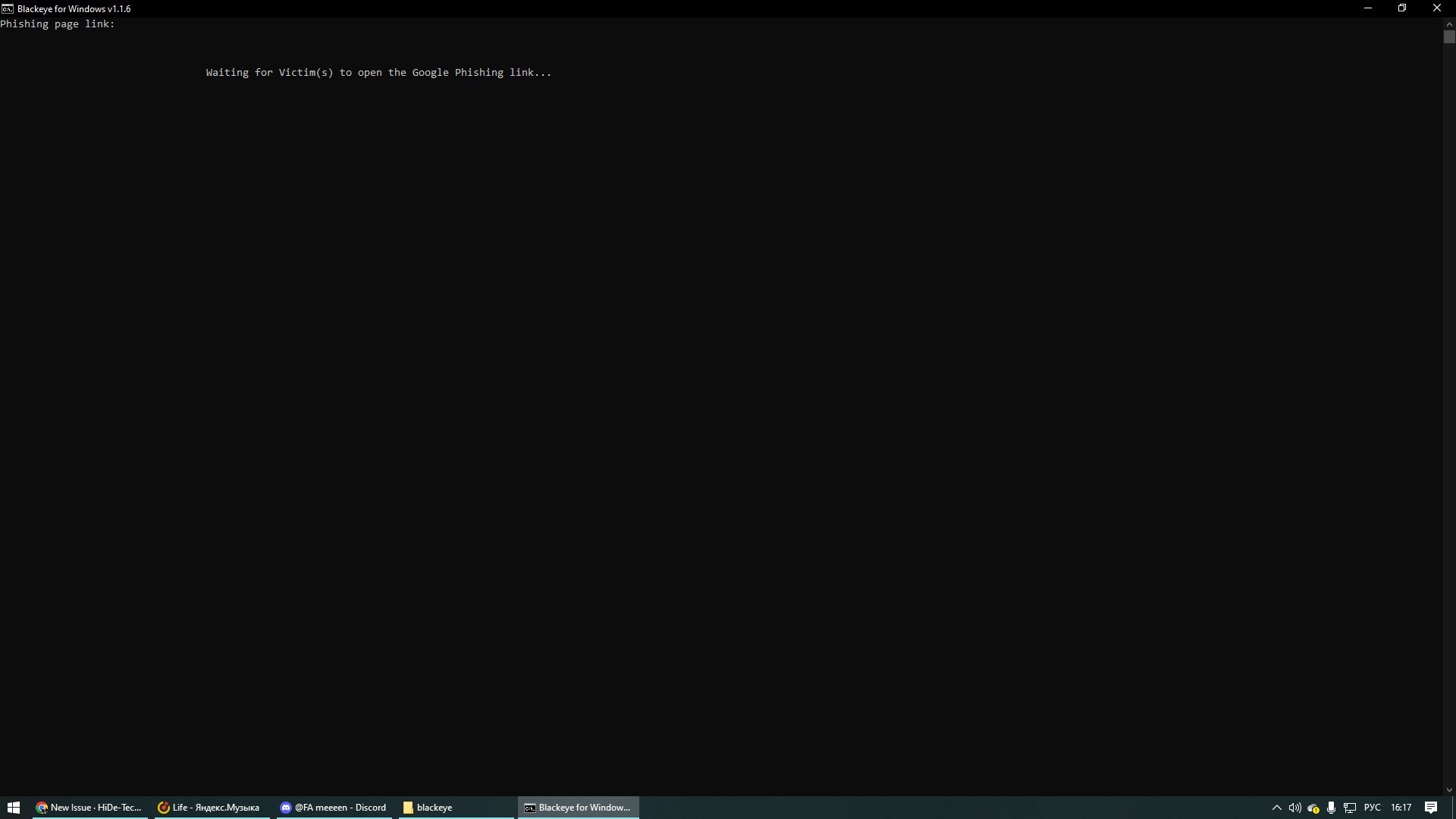Minimize the Blackeye console window
This screenshot has height=819, width=1456.
(x=1367, y=8)
